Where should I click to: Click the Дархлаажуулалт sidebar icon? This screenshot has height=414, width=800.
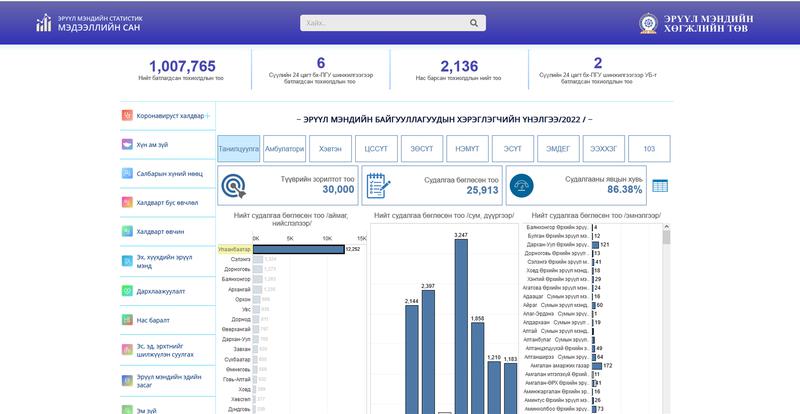click(127, 291)
